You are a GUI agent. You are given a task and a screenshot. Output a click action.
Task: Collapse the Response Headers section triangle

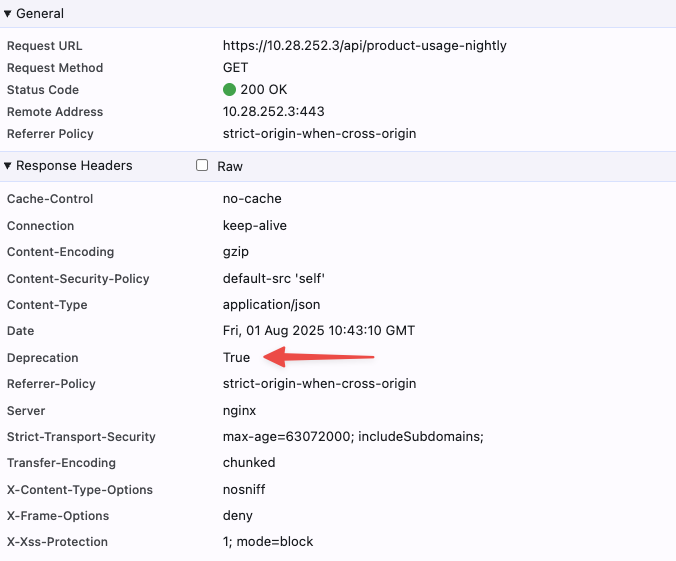8,166
